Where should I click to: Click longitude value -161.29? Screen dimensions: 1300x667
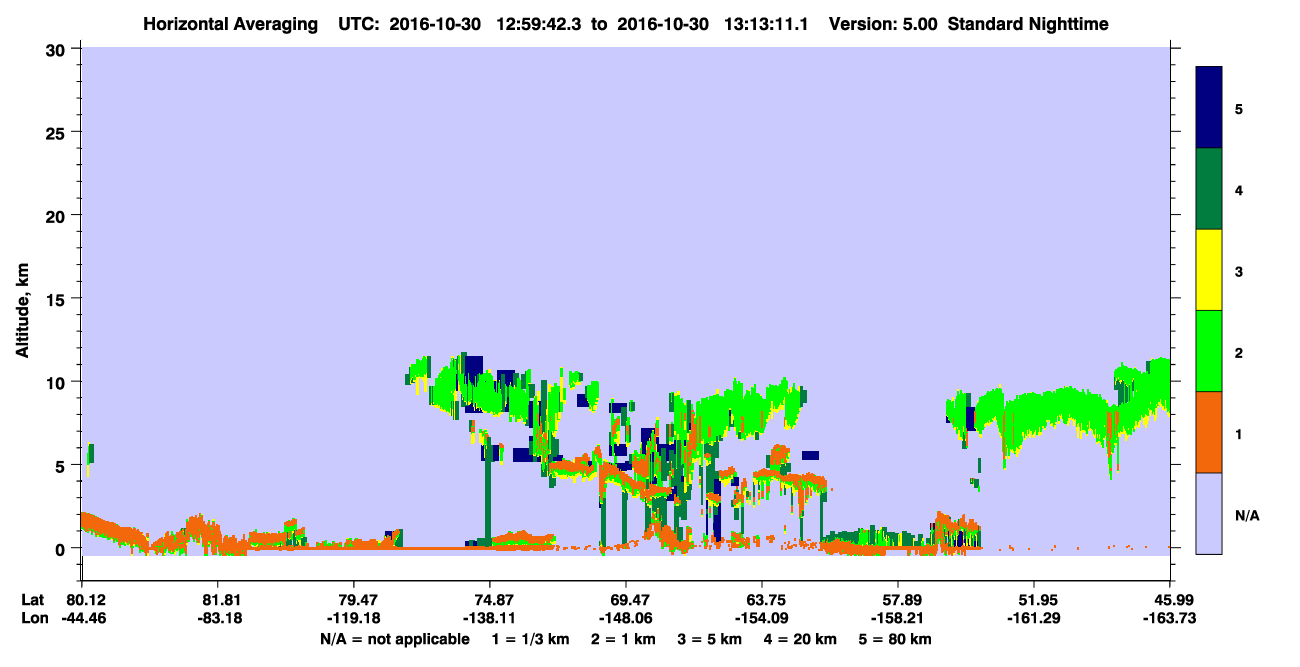[1033, 619]
